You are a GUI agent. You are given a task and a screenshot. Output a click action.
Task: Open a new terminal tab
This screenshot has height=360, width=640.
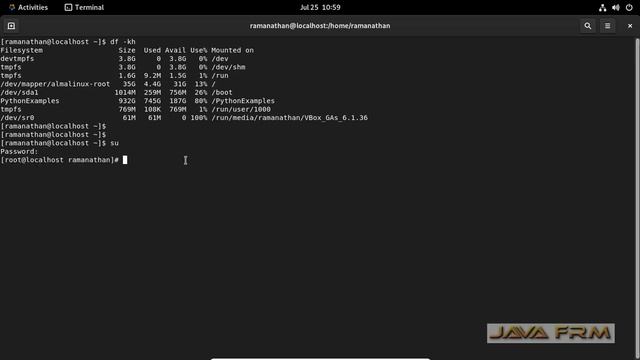(11, 26)
